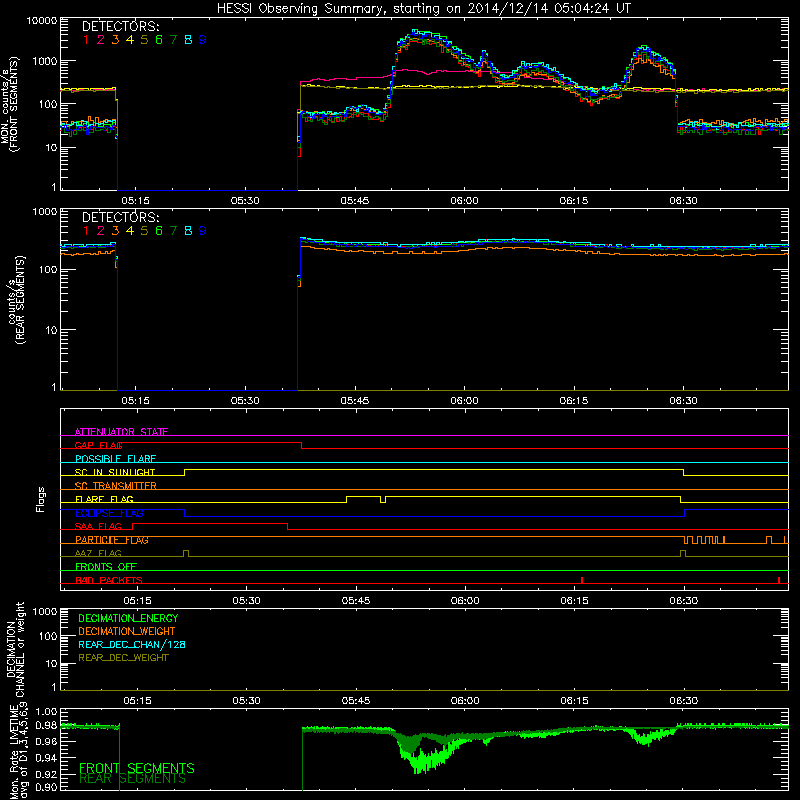
Task: Click olive detector 5 in rear segments legend
Action: click(144, 231)
